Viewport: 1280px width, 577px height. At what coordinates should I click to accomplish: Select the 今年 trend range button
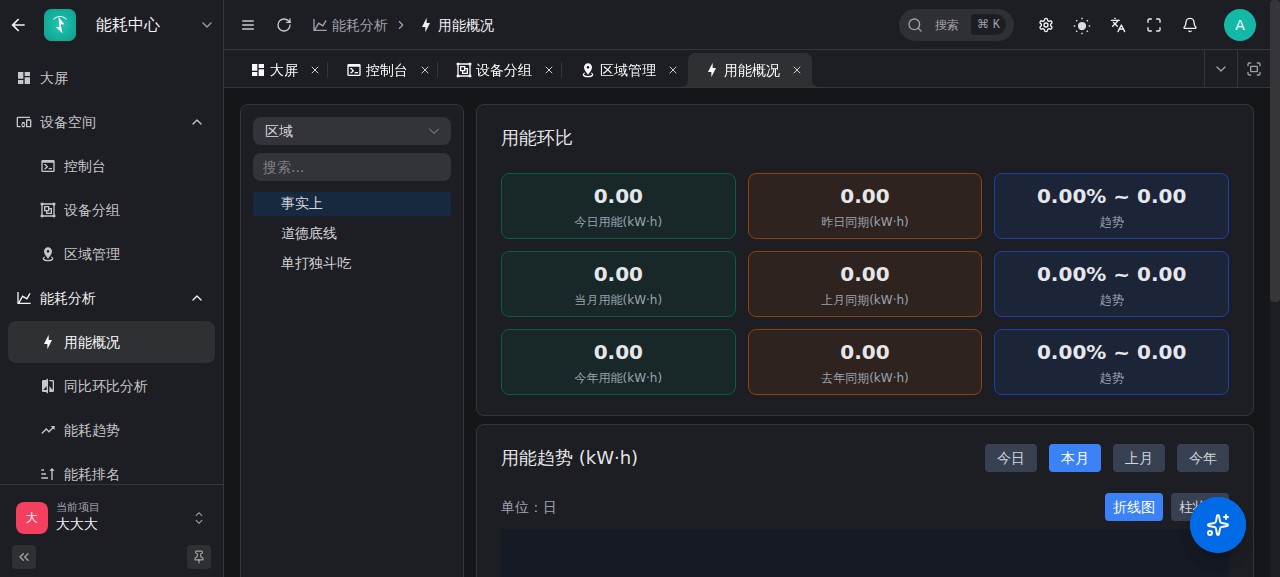1203,458
